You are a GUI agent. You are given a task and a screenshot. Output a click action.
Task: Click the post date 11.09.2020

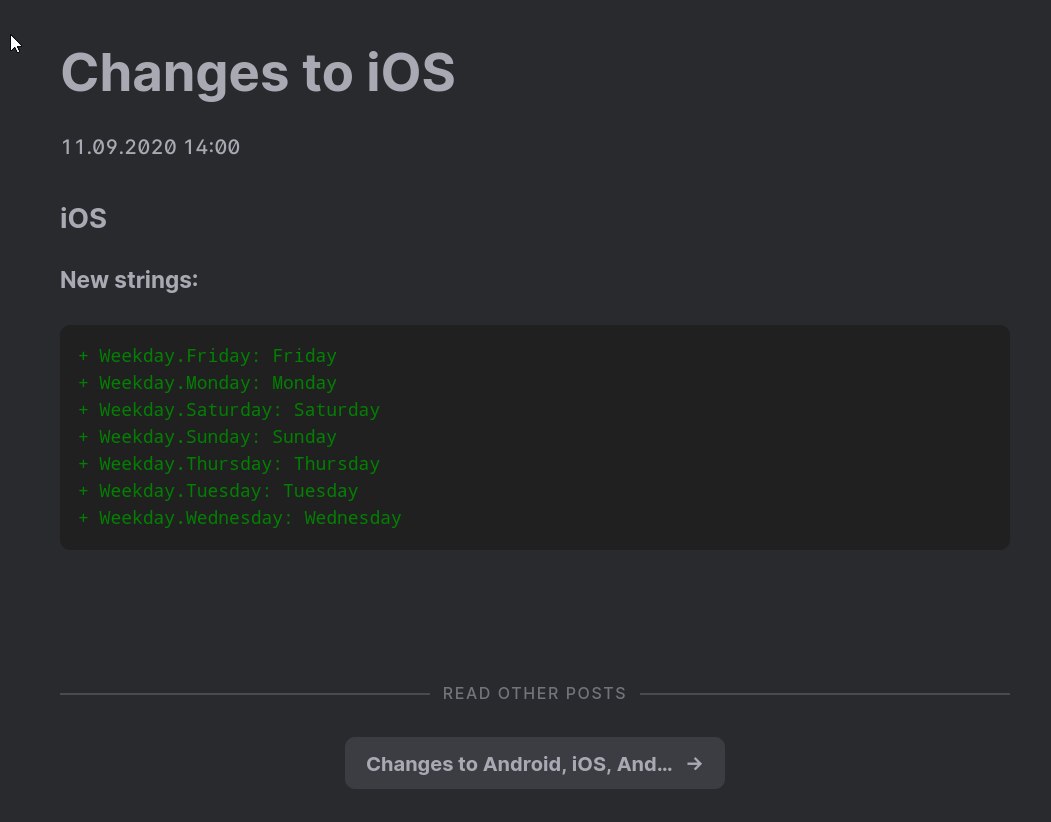tap(118, 147)
